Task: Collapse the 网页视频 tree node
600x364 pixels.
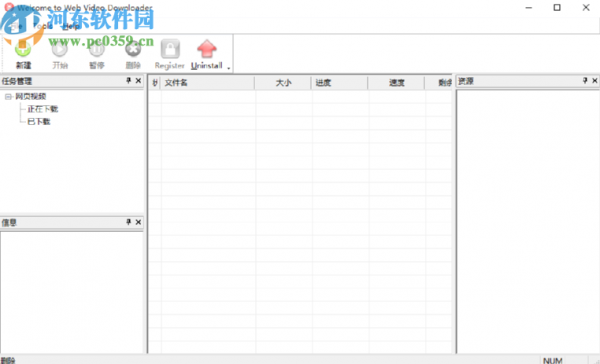Action: 8,96
